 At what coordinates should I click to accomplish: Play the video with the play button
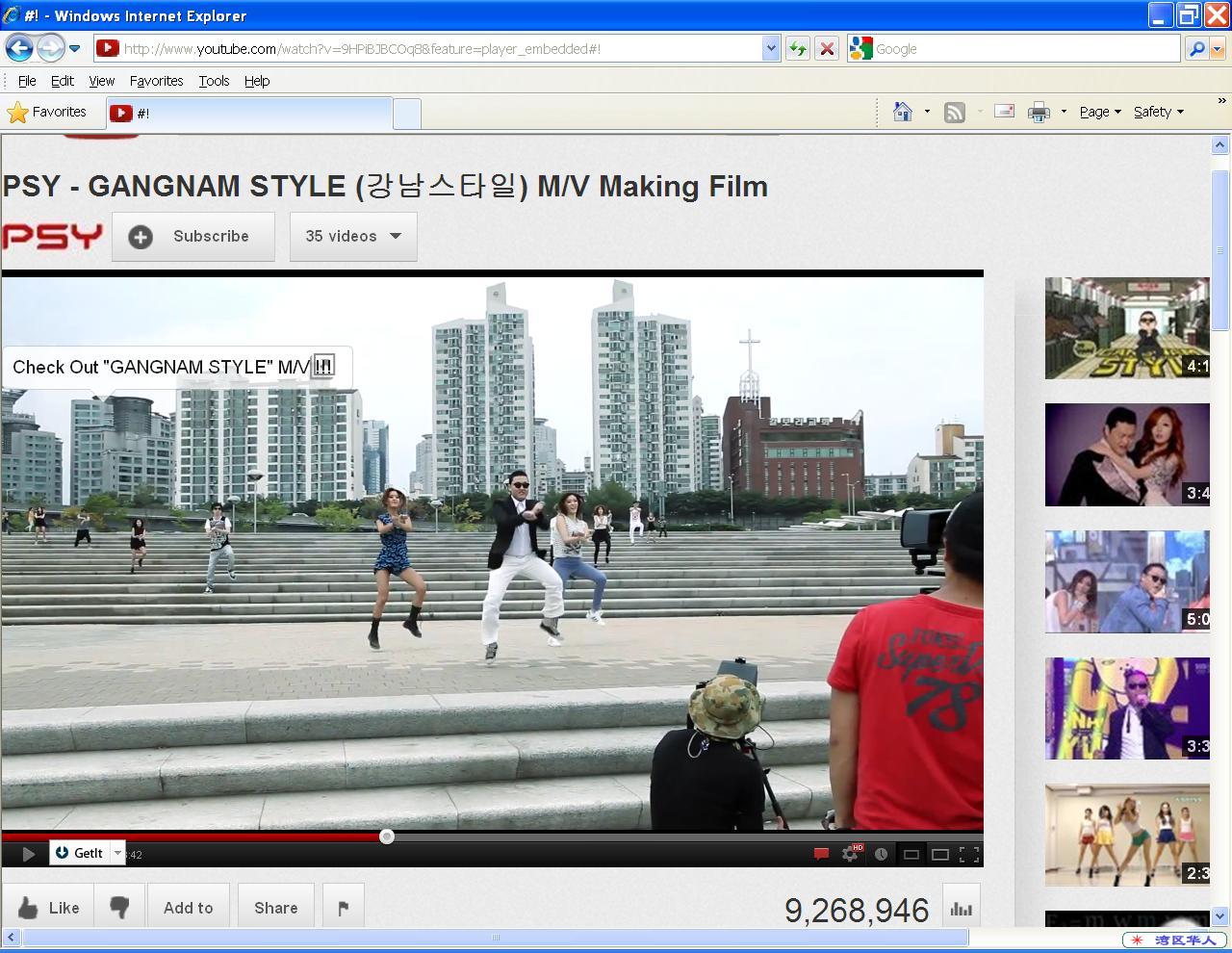(x=28, y=854)
